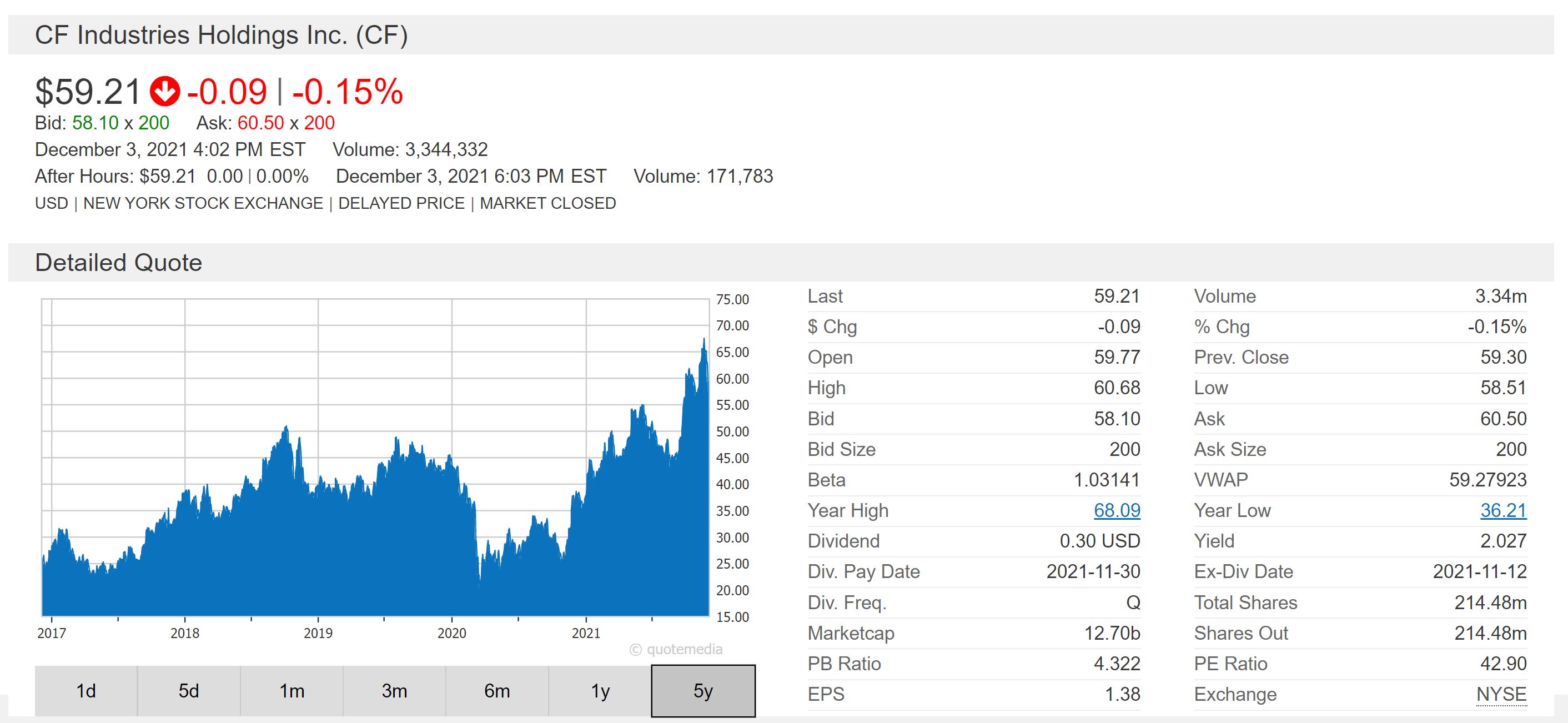Image resolution: width=1568 pixels, height=723 pixels.
Task: Click the Detailed Quote section header
Action: coord(119,263)
